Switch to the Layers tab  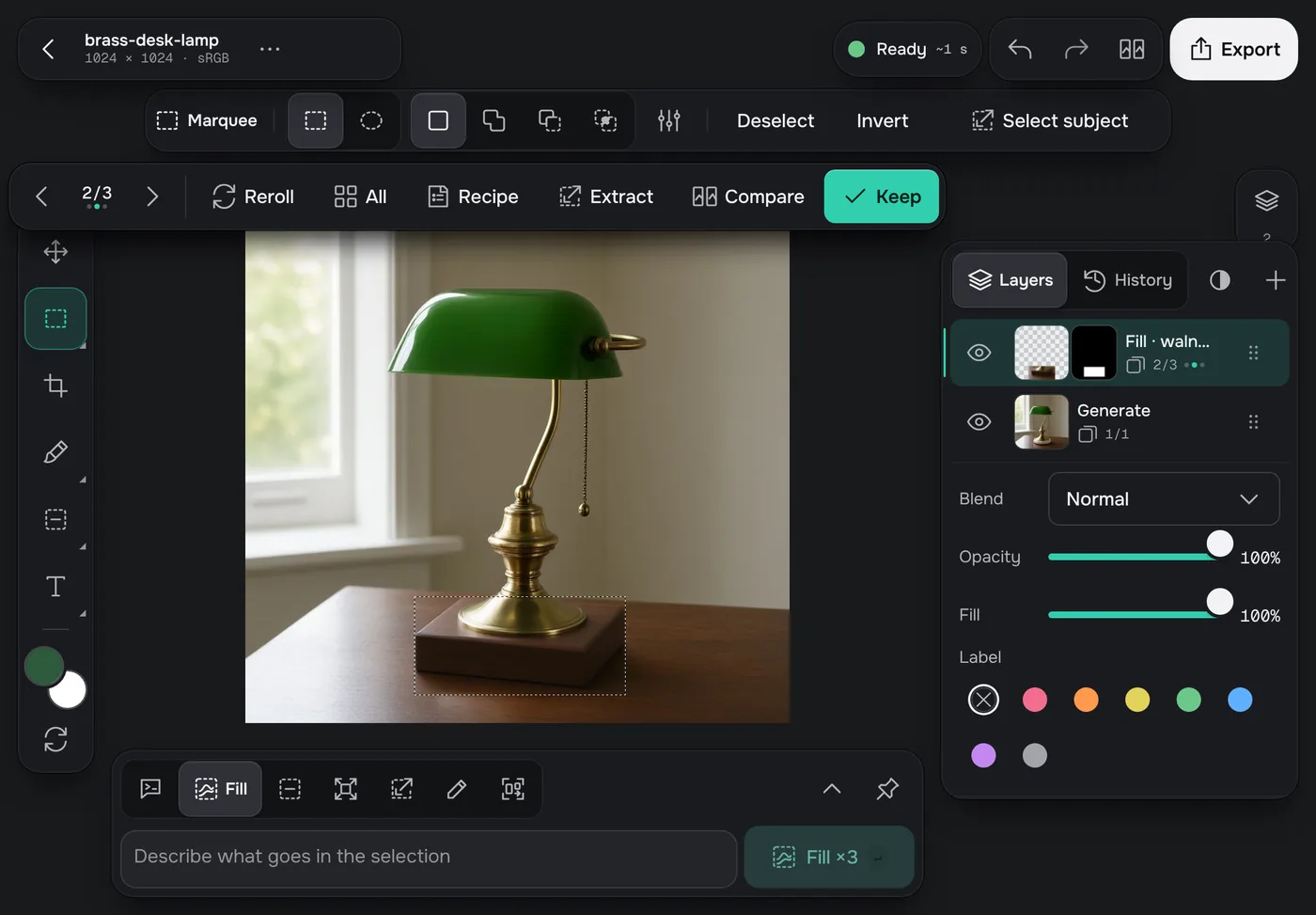point(1010,280)
